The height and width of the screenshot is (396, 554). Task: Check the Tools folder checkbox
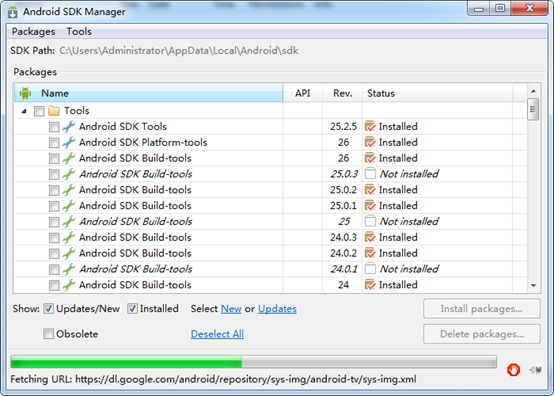point(39,111)
